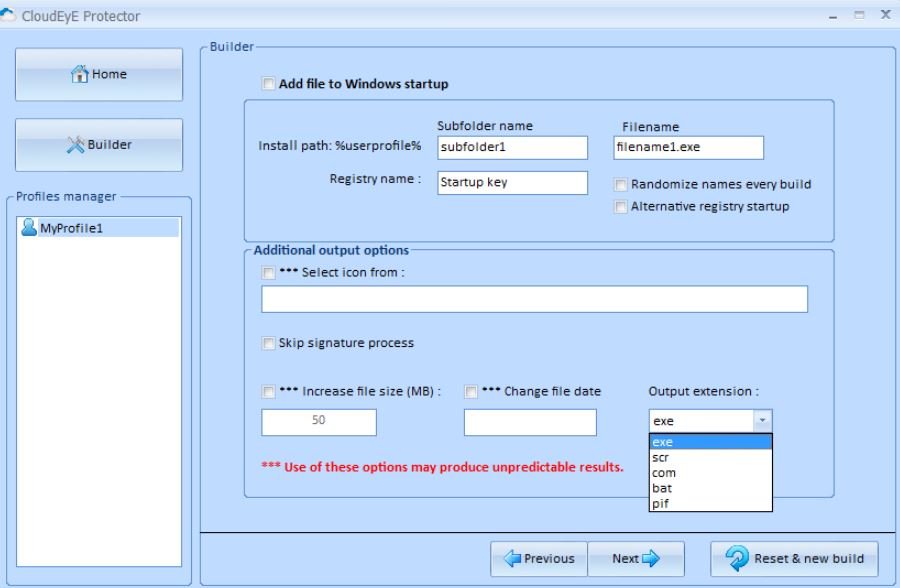Viewport: 900px width, 588px height.
Task: Click the Profiles manager heading
Action: [66, 196]
